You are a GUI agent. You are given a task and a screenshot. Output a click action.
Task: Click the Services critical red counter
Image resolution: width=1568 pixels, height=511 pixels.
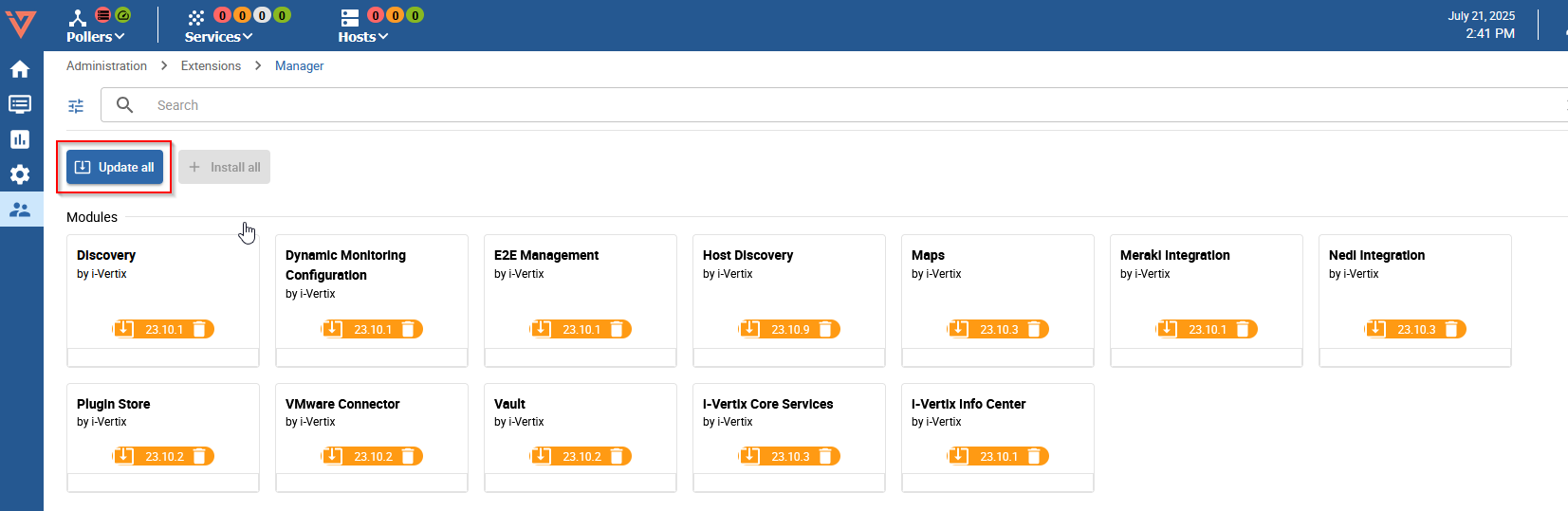click(x=222, y=15)
